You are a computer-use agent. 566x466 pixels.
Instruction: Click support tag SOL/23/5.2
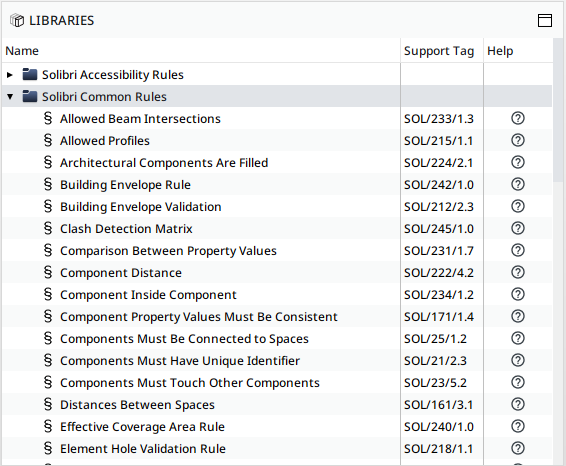coord(435,383)
